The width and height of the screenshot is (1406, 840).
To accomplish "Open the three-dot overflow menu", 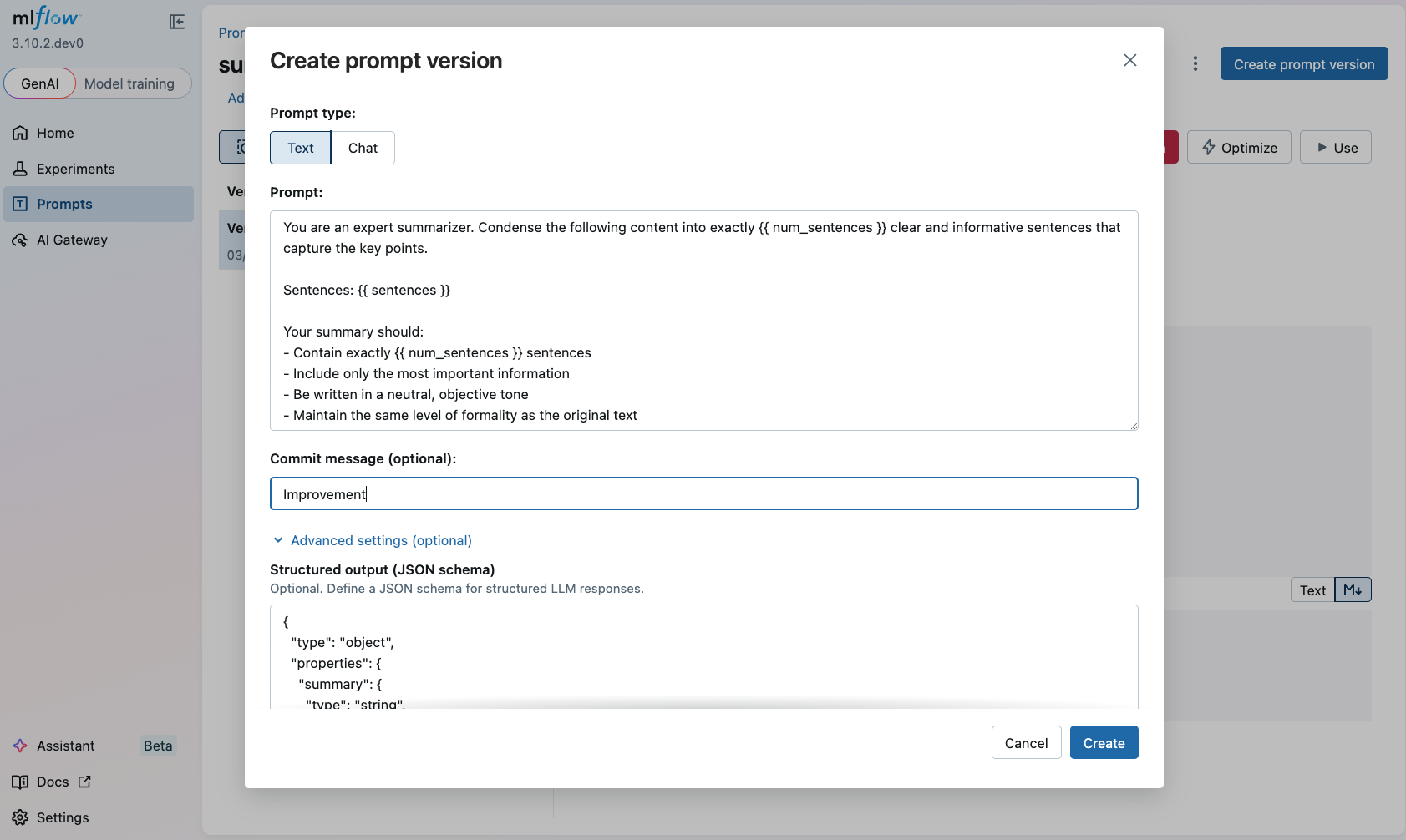I will click(x=1195, y=63).
